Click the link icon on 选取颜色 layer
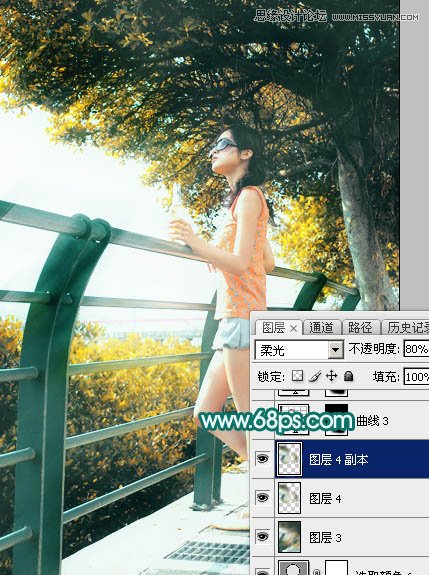Screen dimensions: 429x575 [x=316, y=571]
